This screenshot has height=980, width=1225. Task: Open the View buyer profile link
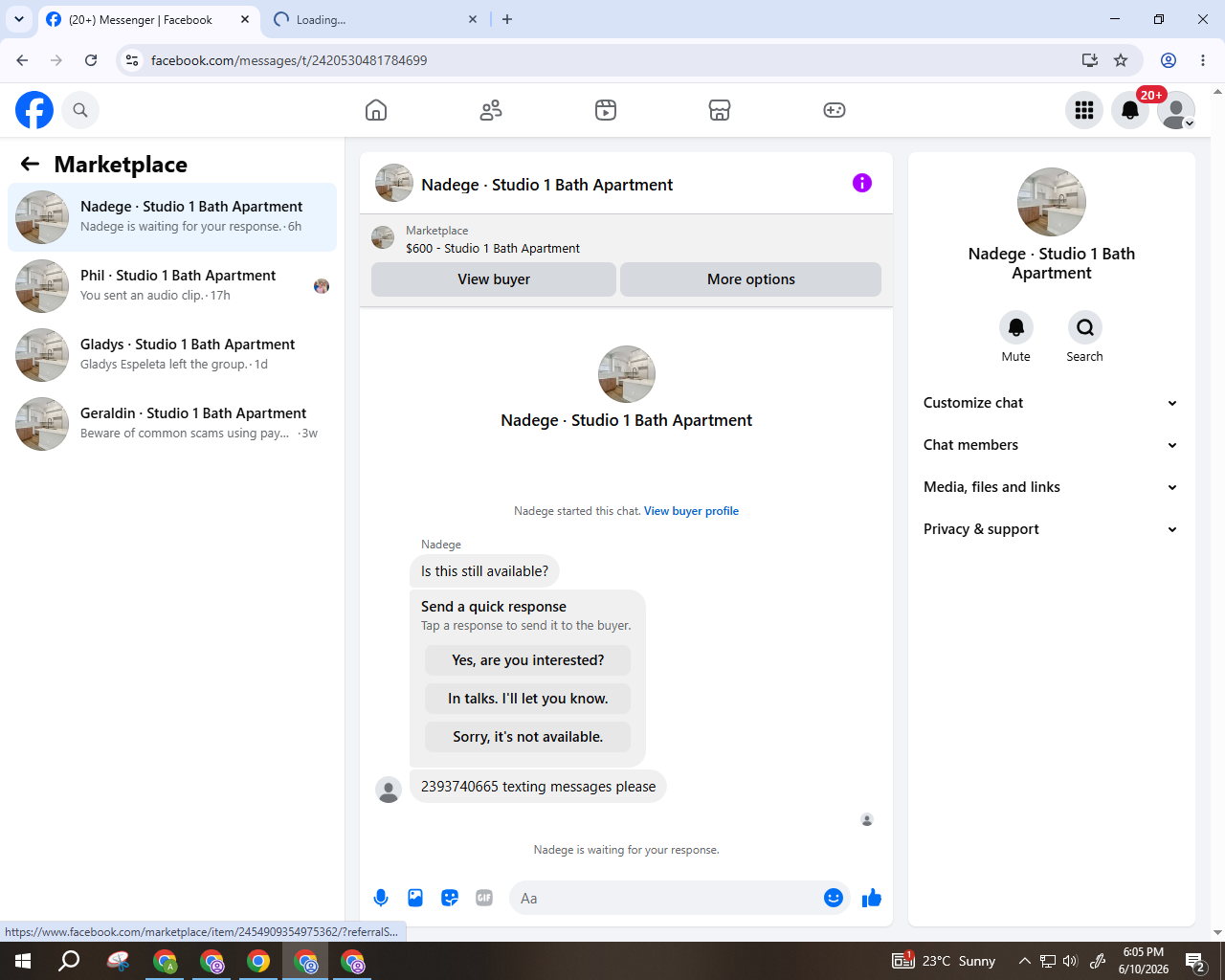(691, 511)
